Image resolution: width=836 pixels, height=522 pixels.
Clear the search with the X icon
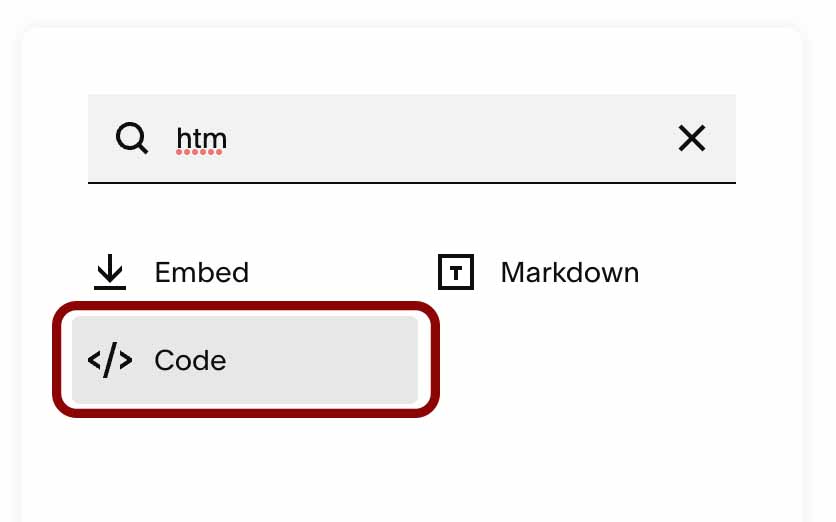pyautogui.click(x=692, y=138)
